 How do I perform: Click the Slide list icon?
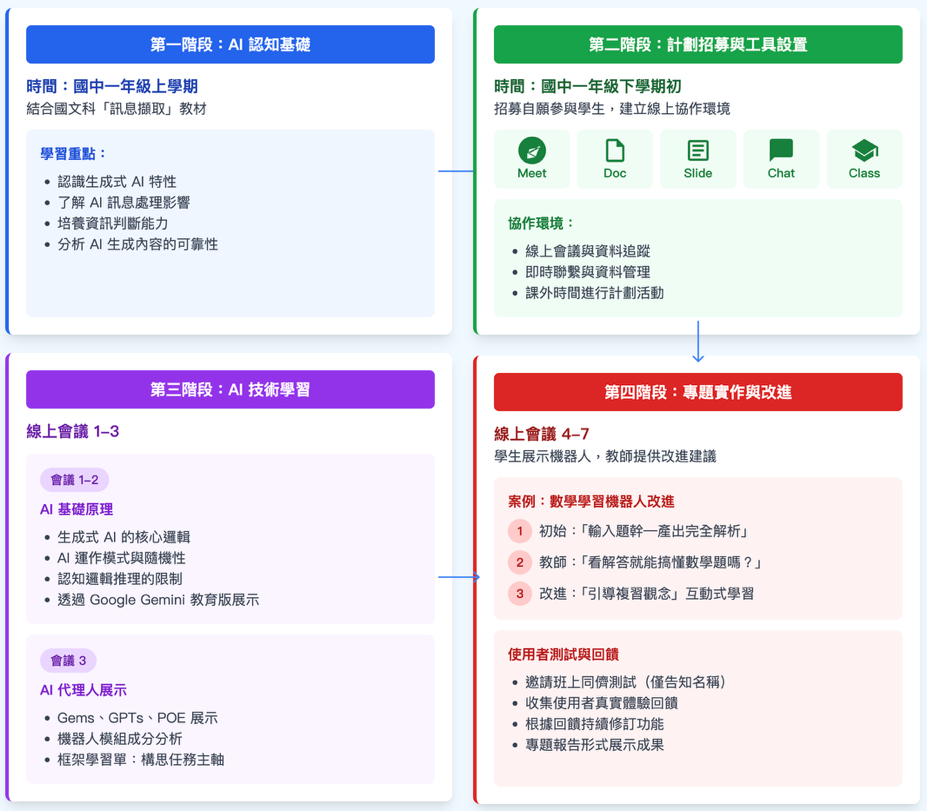698,150
